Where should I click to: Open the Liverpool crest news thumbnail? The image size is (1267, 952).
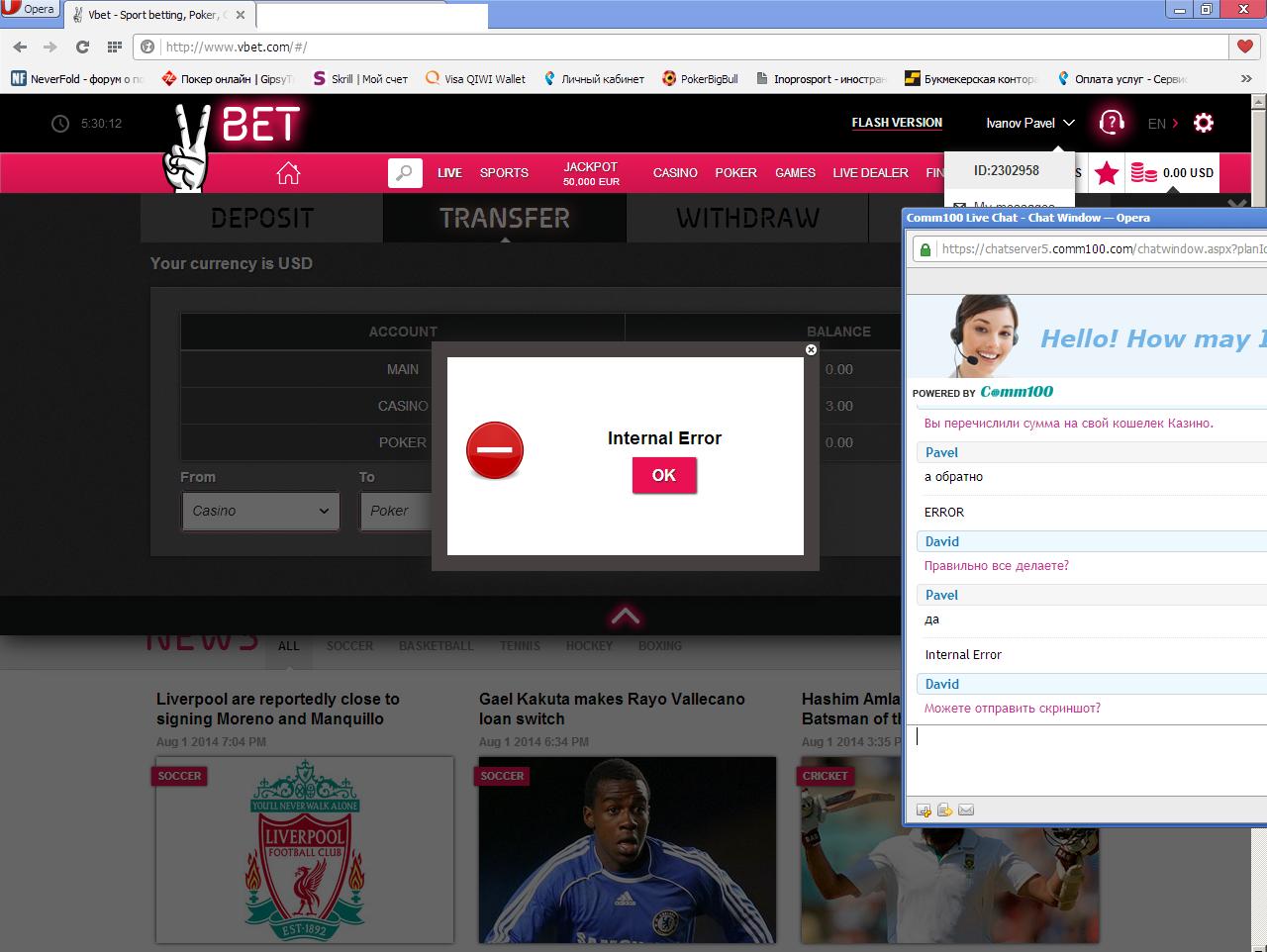coord(305,850)
